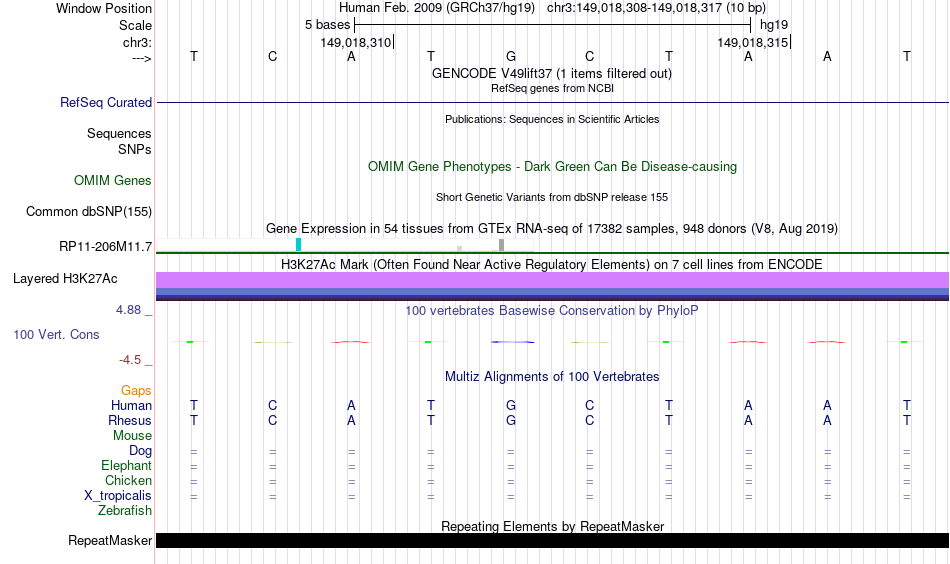Click the RepeatMasker track label
The width and height of the screenshot is (950, 564).
point(110,540)
